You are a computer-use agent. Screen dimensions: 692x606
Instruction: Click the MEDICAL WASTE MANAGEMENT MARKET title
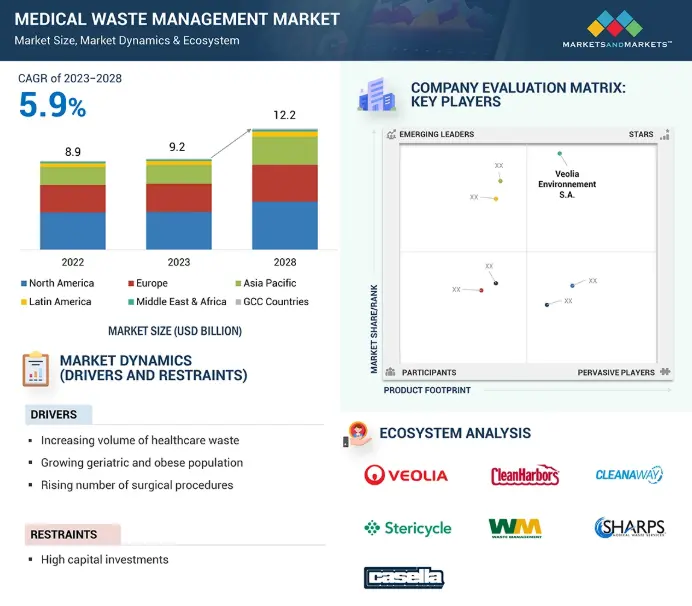coord(177,19)
